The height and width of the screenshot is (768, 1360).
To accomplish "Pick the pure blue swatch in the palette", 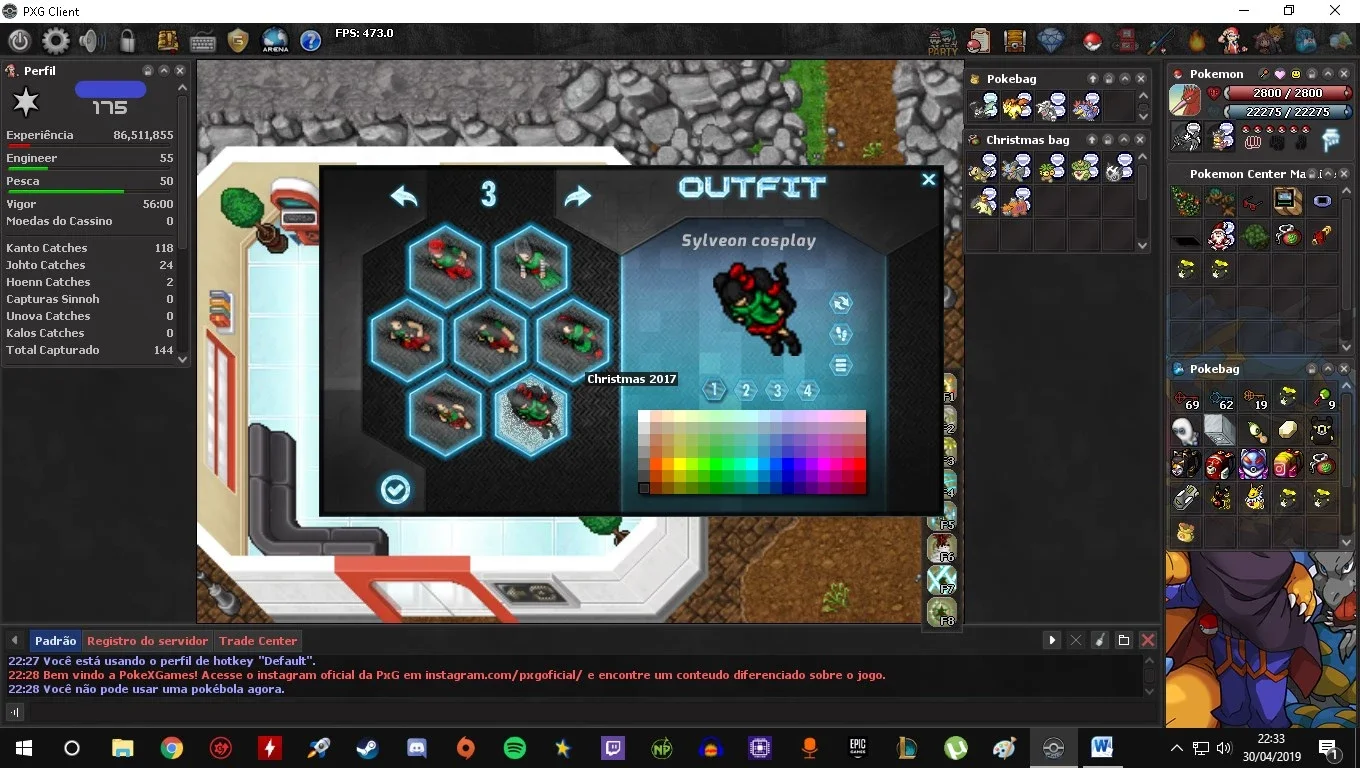I will coord(788,464).
